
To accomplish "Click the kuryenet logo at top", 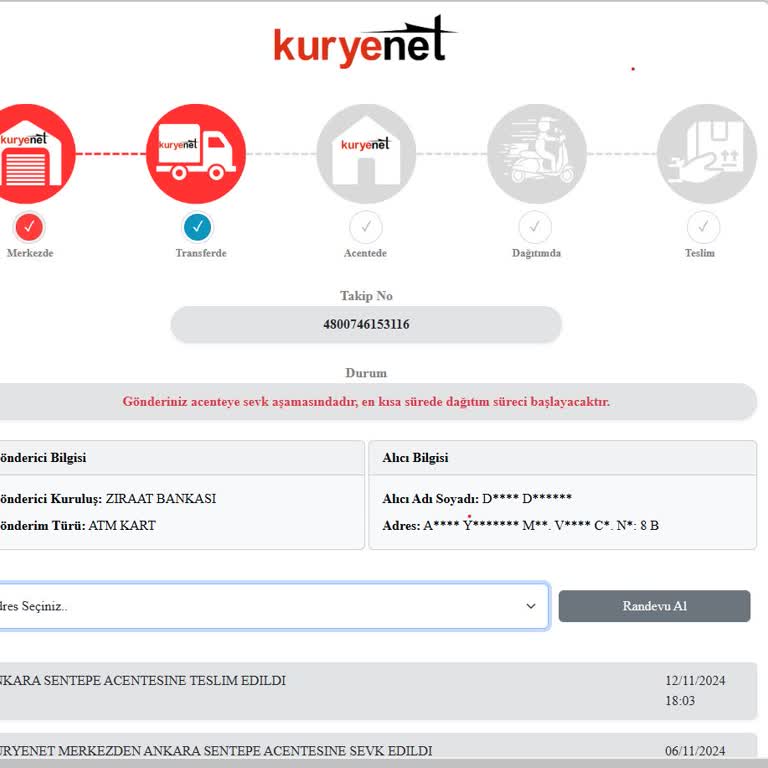I will click(x=365, y=42).
